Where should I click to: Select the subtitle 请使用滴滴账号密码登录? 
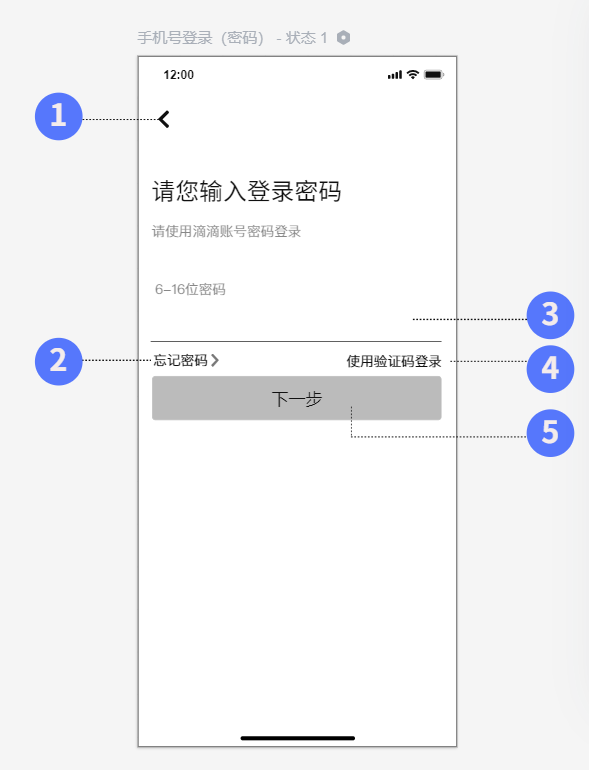(x=226, y=231)
